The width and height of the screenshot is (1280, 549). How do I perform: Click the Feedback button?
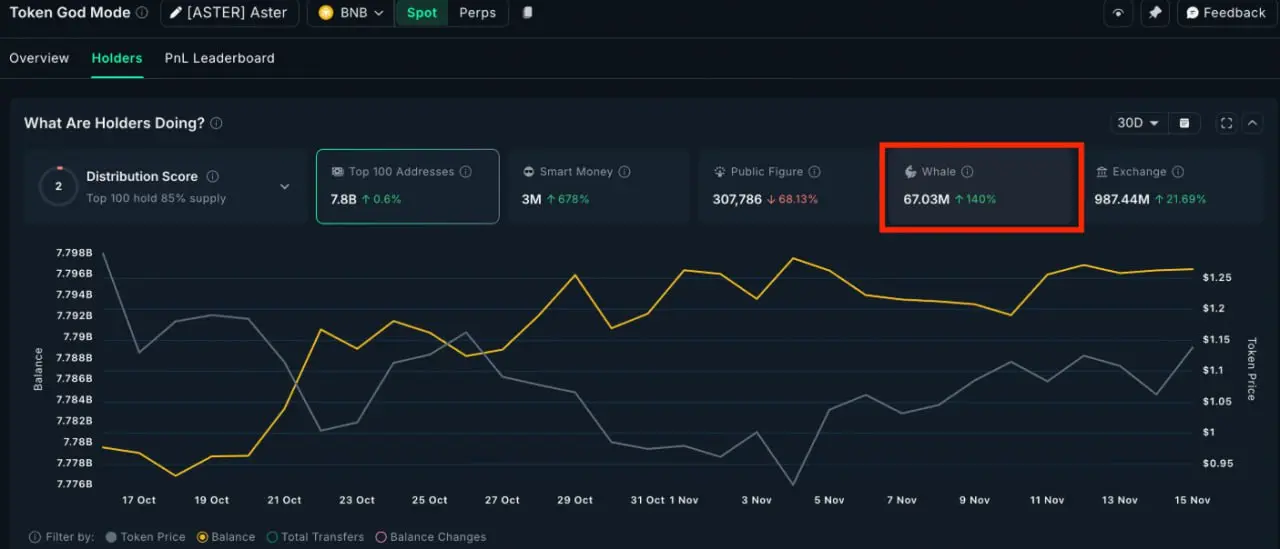pos(1225,13)
